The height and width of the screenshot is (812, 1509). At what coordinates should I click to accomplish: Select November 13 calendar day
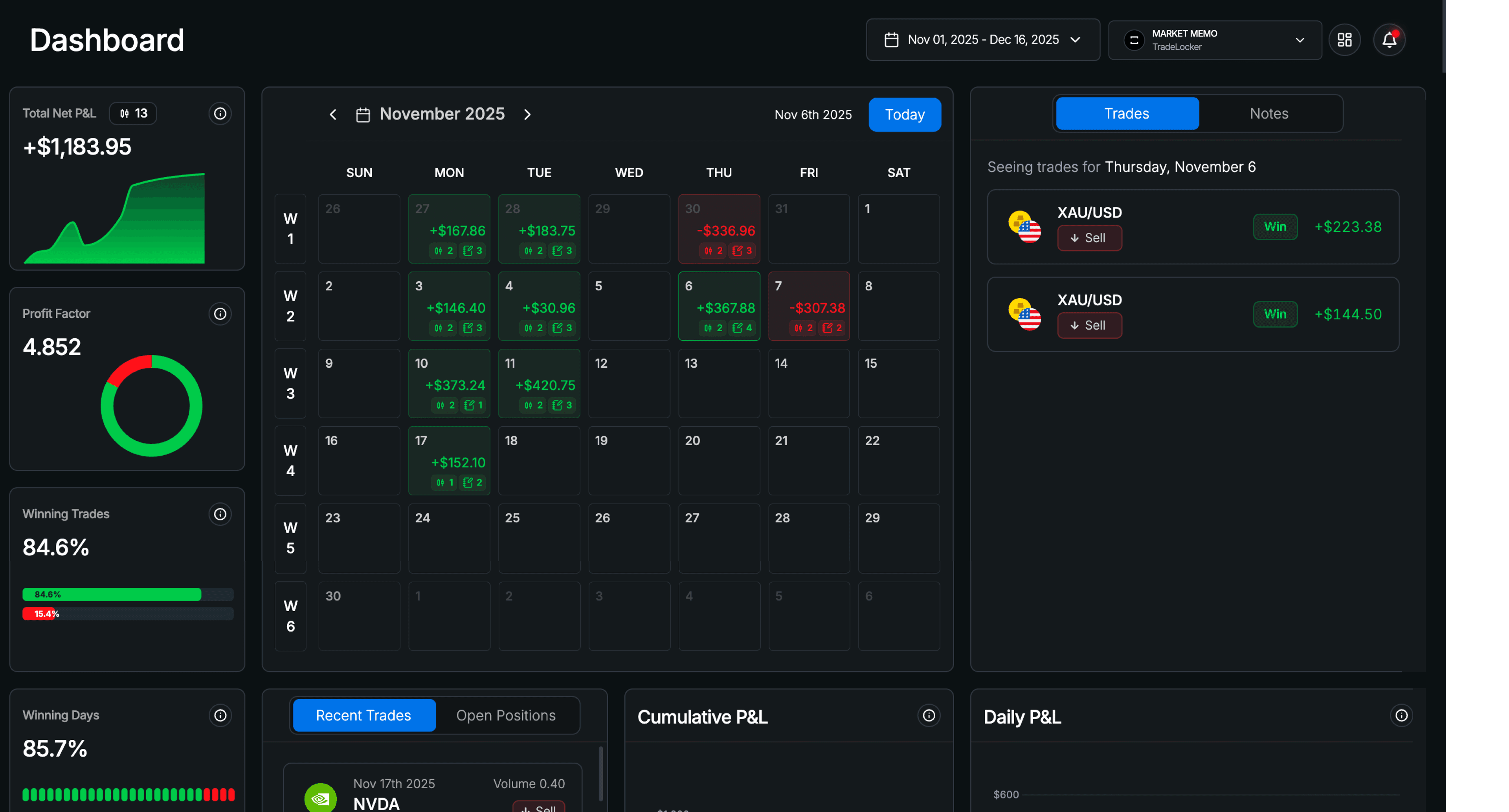[719, 383]
